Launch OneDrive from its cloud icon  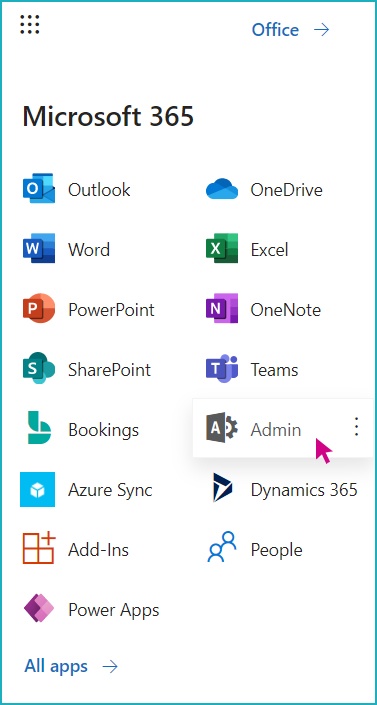click(222, 189)
